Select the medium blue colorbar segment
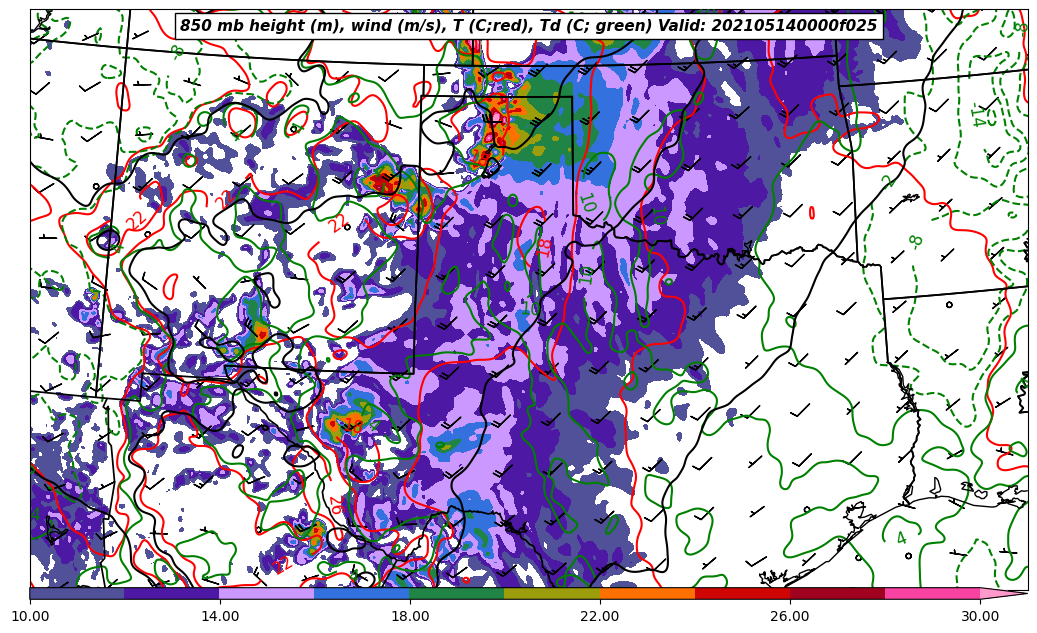Image resolution: width=1037 pixels, height=633 pixels. tap(362, 594)
